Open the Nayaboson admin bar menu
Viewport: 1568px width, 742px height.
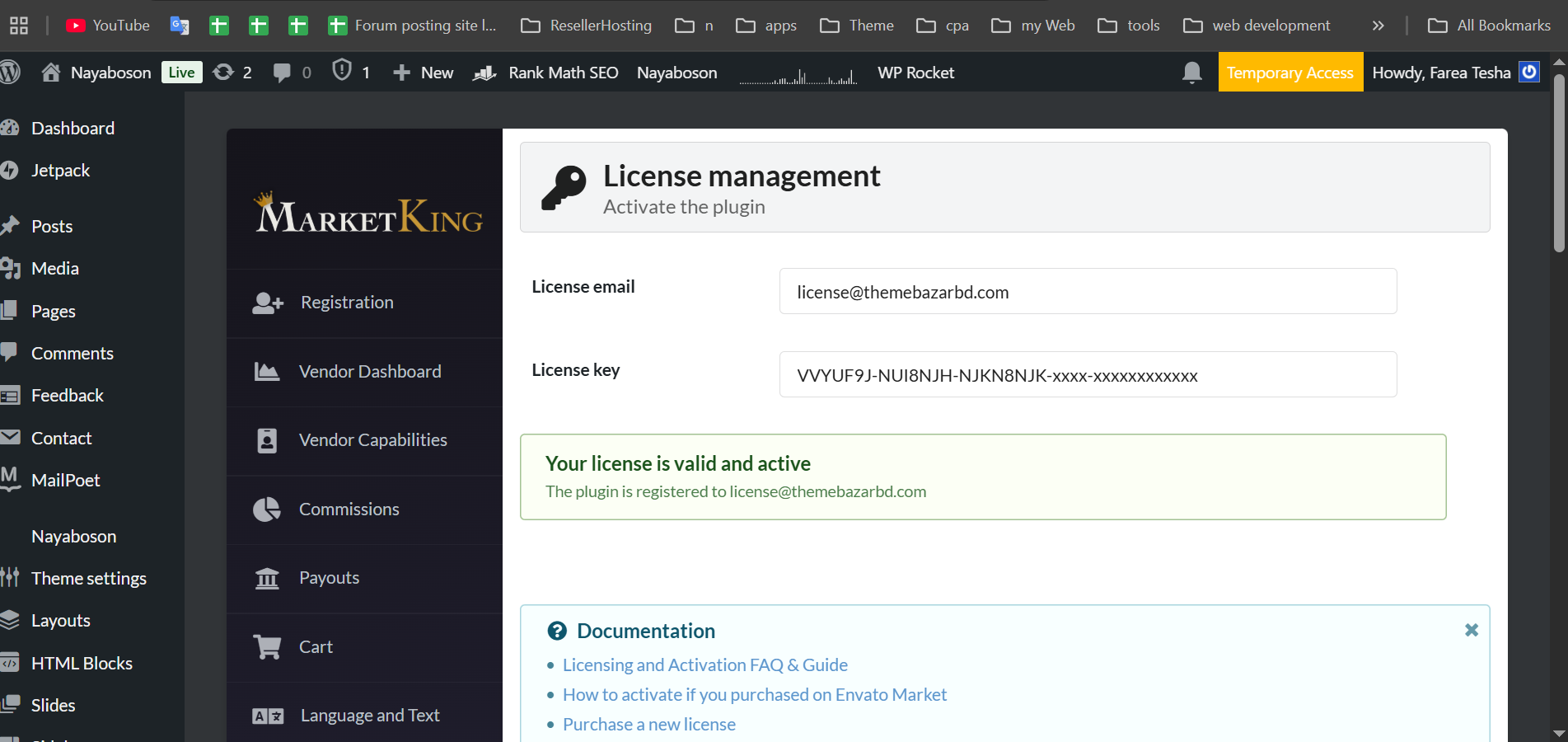(677, 73)
